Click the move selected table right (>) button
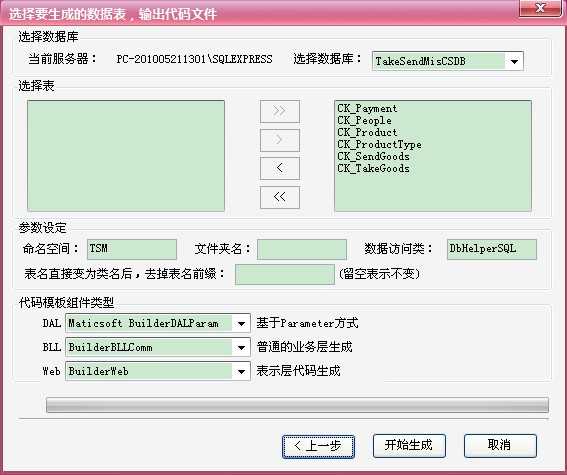Image resolution: width=567 pixels, height=475 pixels. pos(280,140)
